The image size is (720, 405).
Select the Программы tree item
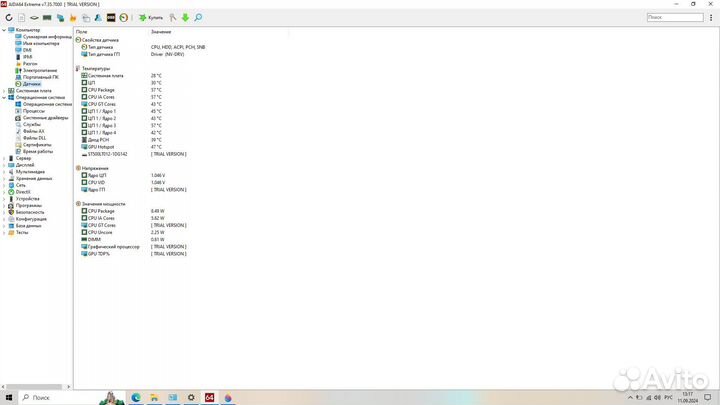click(28, 206)
